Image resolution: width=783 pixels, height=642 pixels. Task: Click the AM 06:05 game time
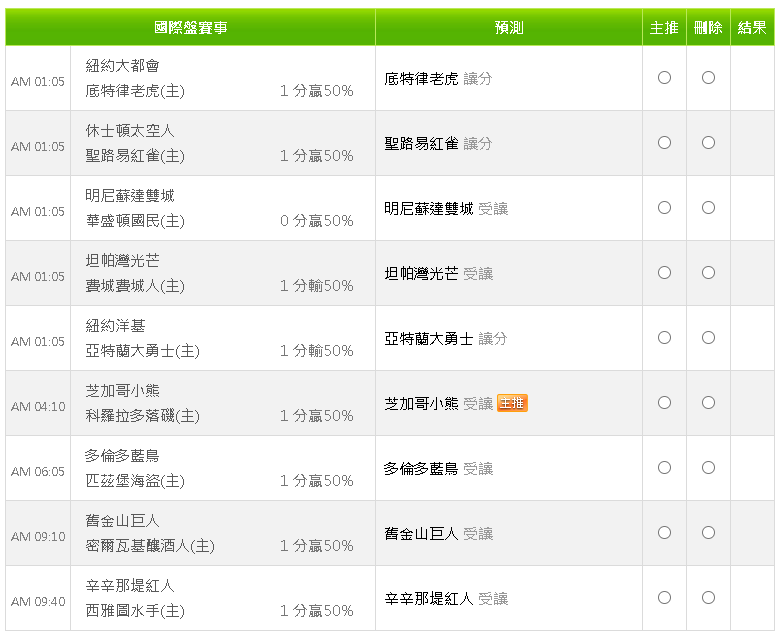click(38, 472)
